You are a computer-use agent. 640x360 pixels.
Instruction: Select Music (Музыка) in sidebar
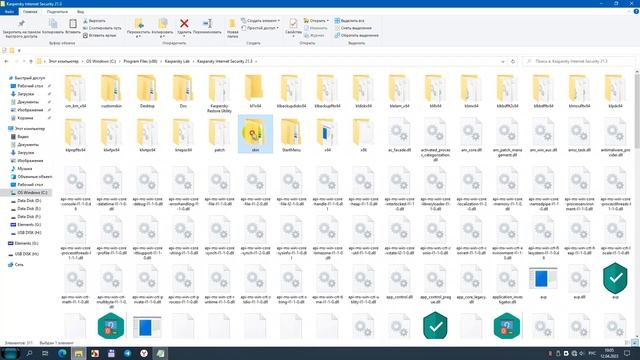pyautogui.click(x=24, y=169)
